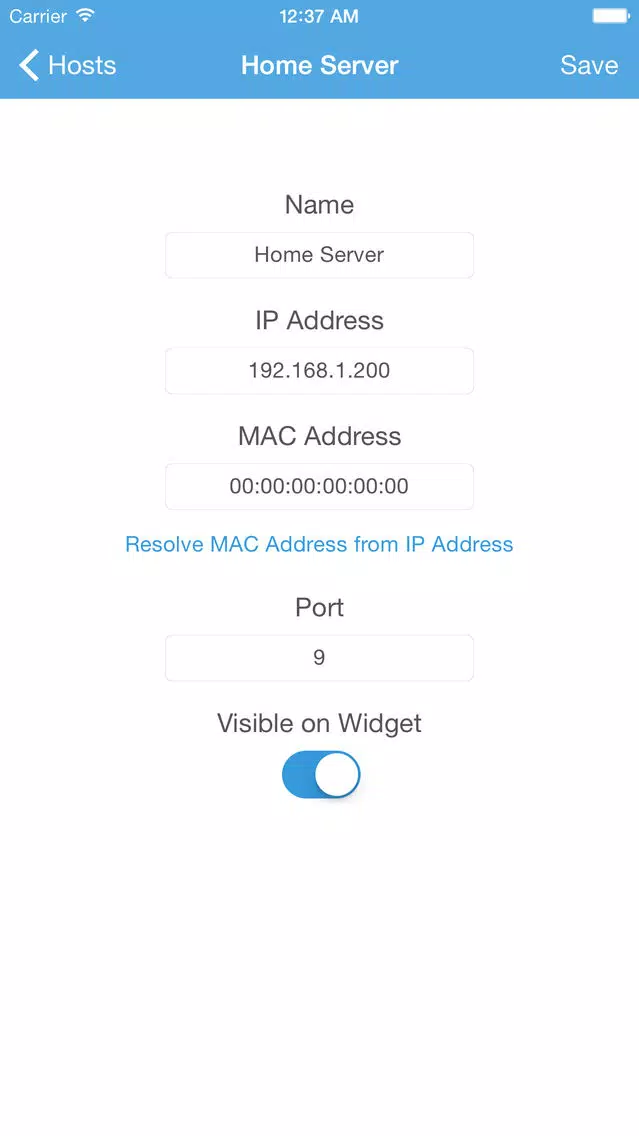Tap the back chevron arrow icon
Screen dimensions: 639x1136
29,65
